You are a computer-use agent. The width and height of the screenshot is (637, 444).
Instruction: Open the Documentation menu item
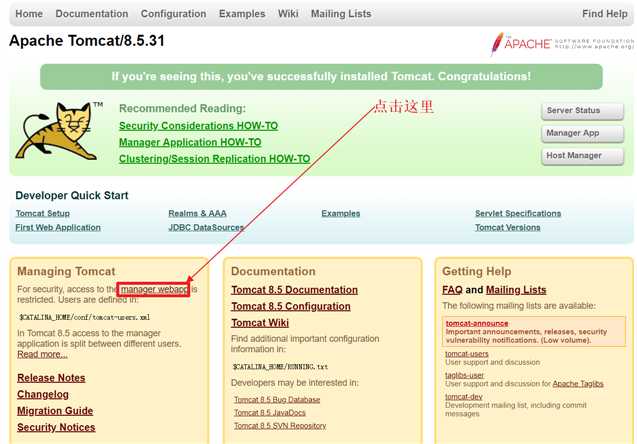click(x=92, y=14)
